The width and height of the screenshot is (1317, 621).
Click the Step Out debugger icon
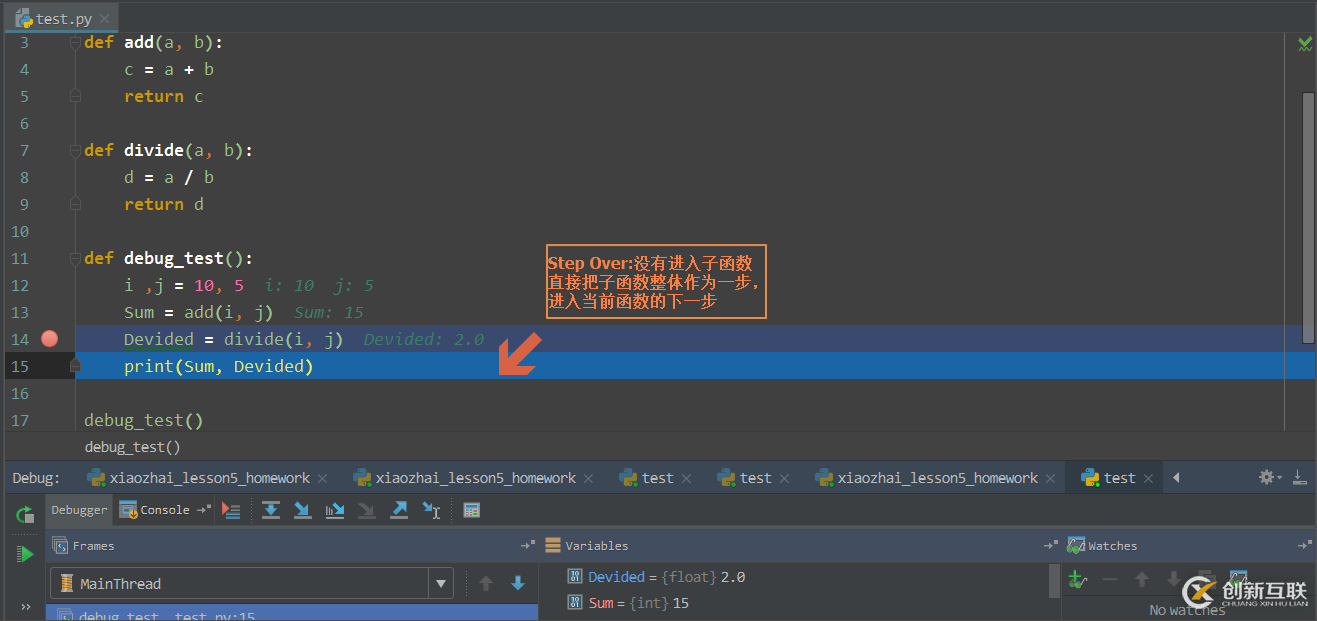[399, 510]
